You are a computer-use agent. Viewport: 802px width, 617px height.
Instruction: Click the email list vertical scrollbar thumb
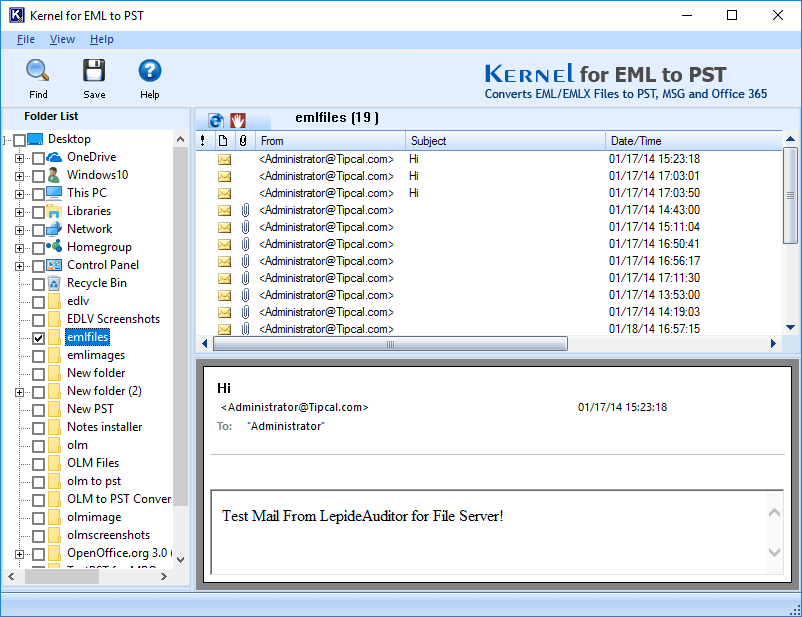790,195
